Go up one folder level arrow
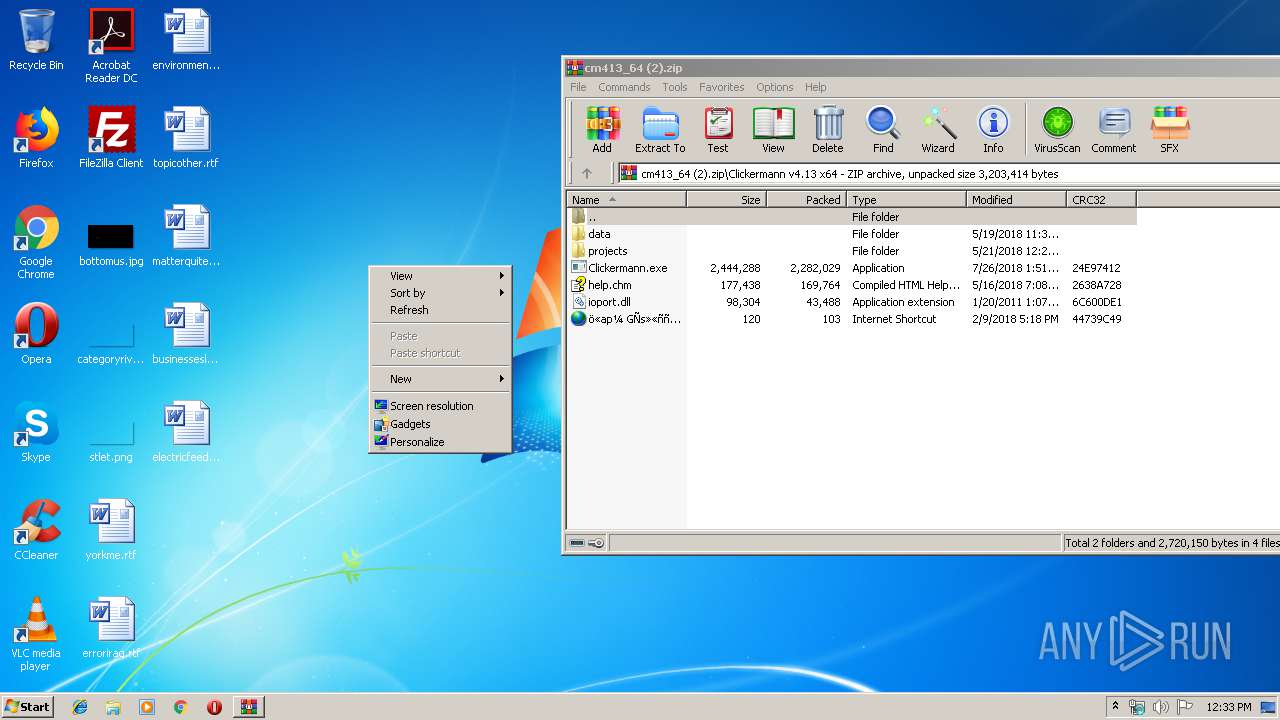The width and height of the screenshot is (1280, 720). [x=587, y=173]
